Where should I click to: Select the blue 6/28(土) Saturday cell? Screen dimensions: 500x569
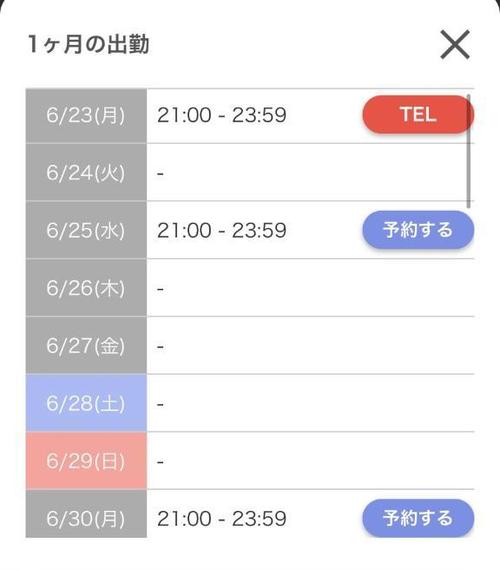click(x=86, y=403)
